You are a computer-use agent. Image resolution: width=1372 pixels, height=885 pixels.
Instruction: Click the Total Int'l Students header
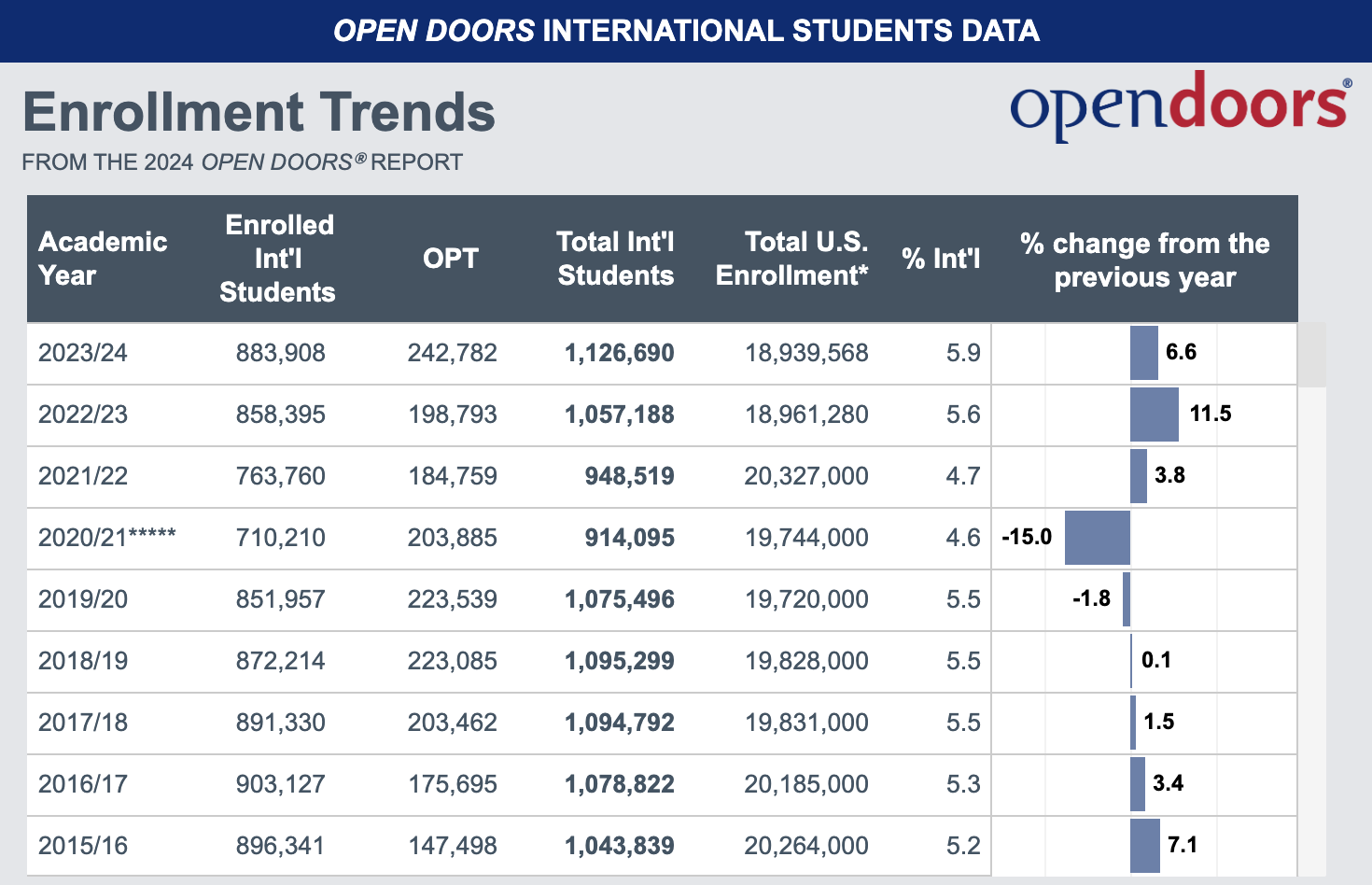pyautogui.click(x=615, y=259)
